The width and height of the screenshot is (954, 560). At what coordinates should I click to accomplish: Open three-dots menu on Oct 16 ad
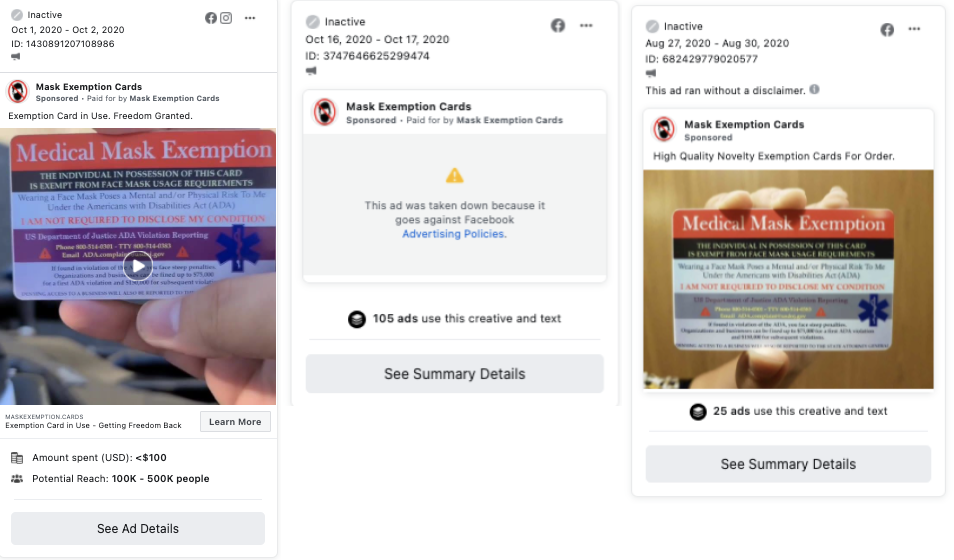[586, 26]
